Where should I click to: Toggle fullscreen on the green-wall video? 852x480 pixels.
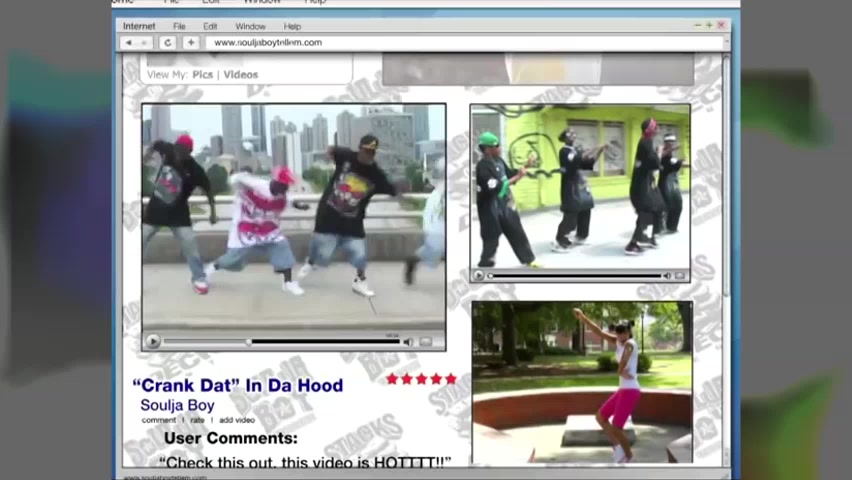[x=680, y=276]
